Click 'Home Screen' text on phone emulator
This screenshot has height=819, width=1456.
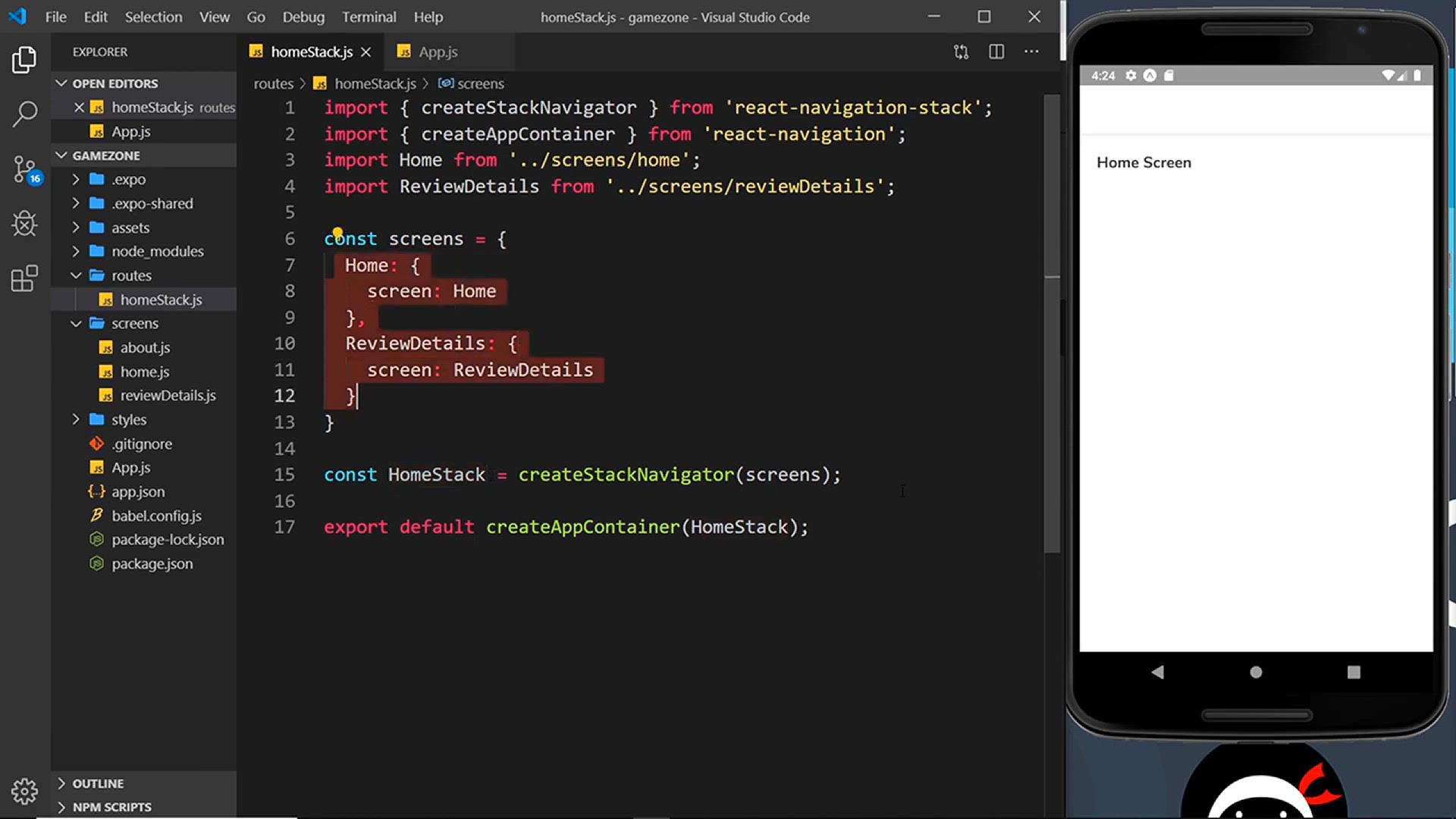(x=1144, y=162)
